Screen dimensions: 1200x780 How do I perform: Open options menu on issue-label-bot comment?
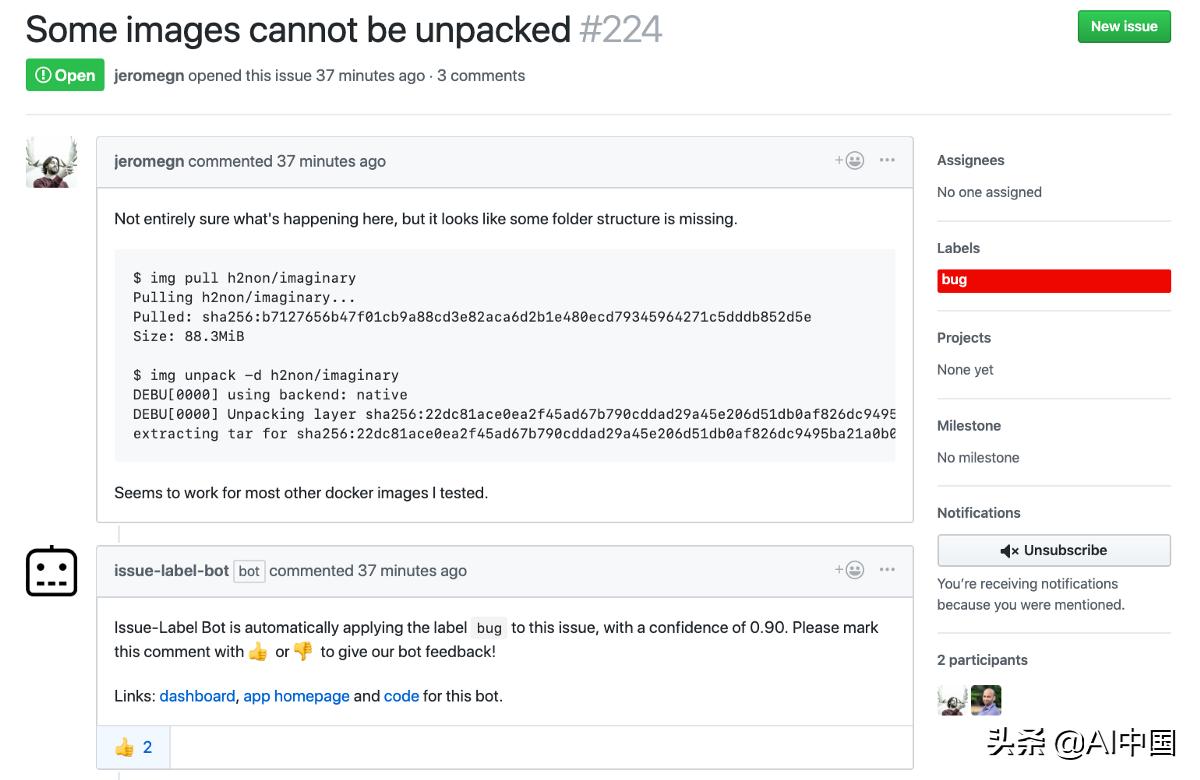click(x=887, y=570)
